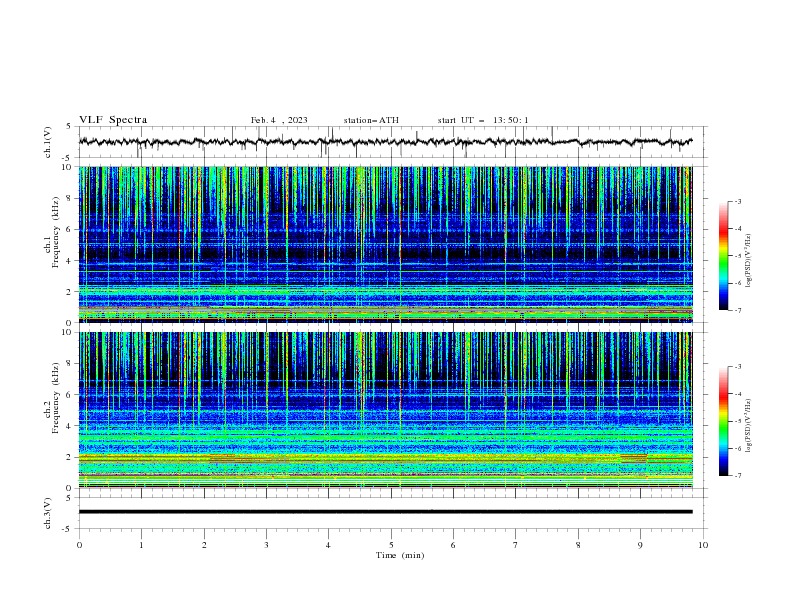792x612 pixels.
Task: Click the "8" kHz tick of ch.1 spectrogram
Action: coord(70,198)
